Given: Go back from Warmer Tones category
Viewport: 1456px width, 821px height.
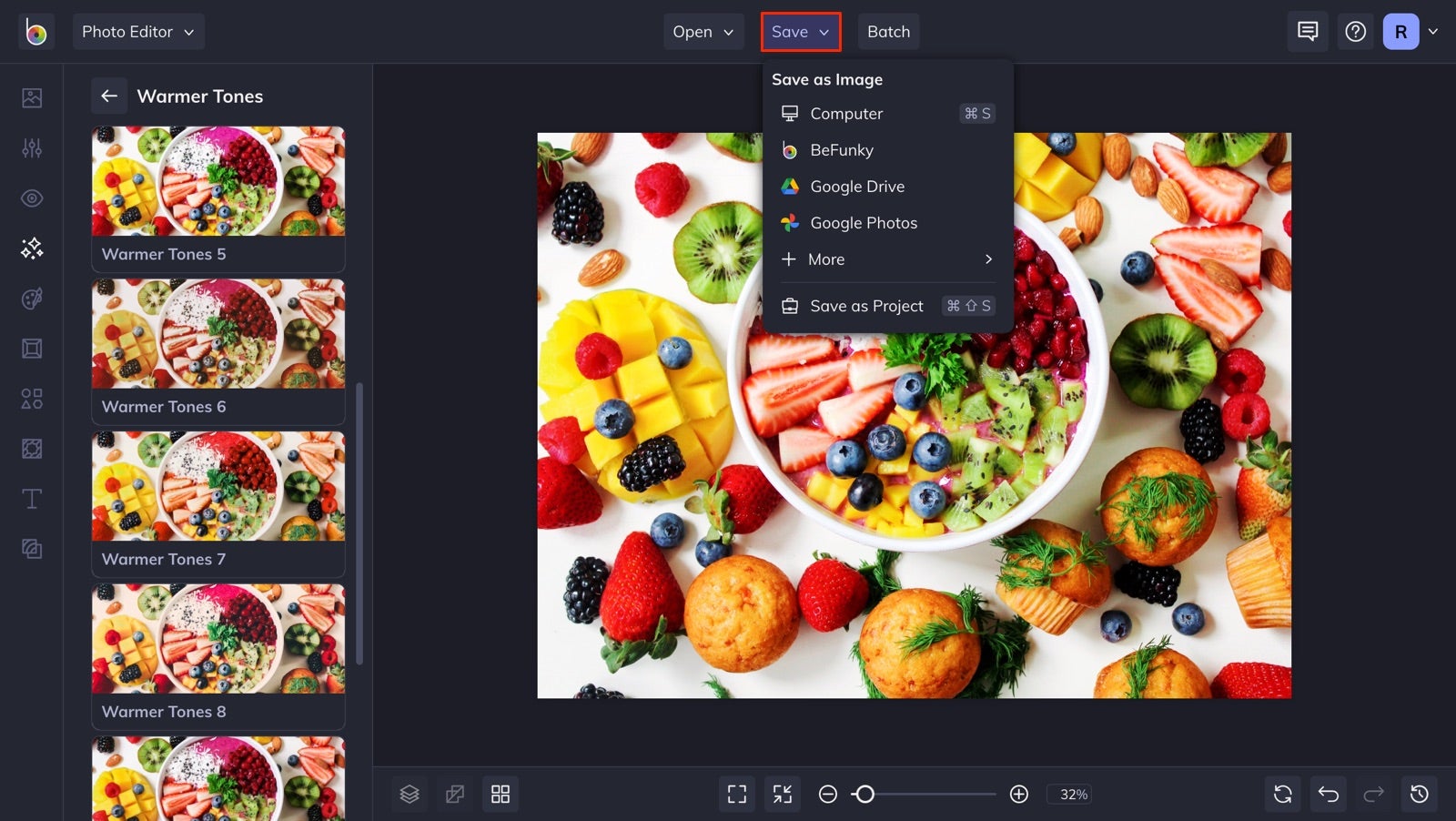Looking at the screenshot, I should click(x=109, y=96).
